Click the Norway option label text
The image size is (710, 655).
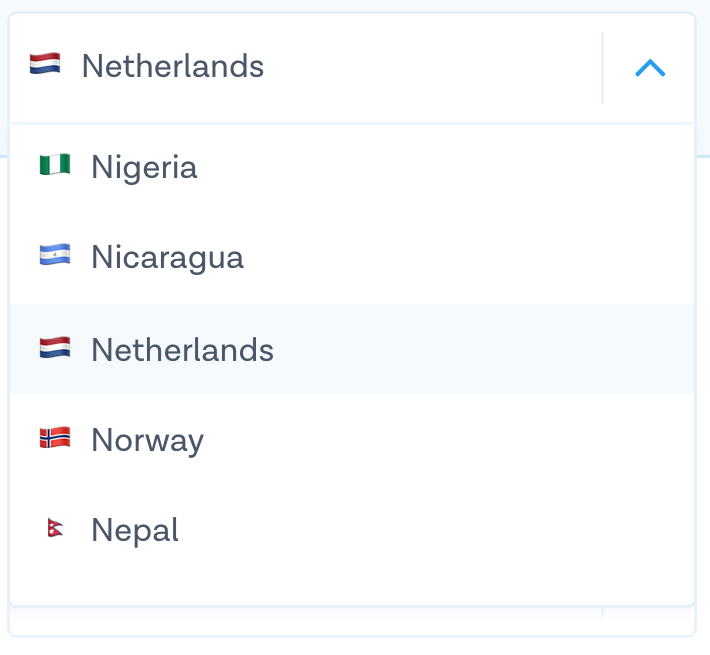147,440
